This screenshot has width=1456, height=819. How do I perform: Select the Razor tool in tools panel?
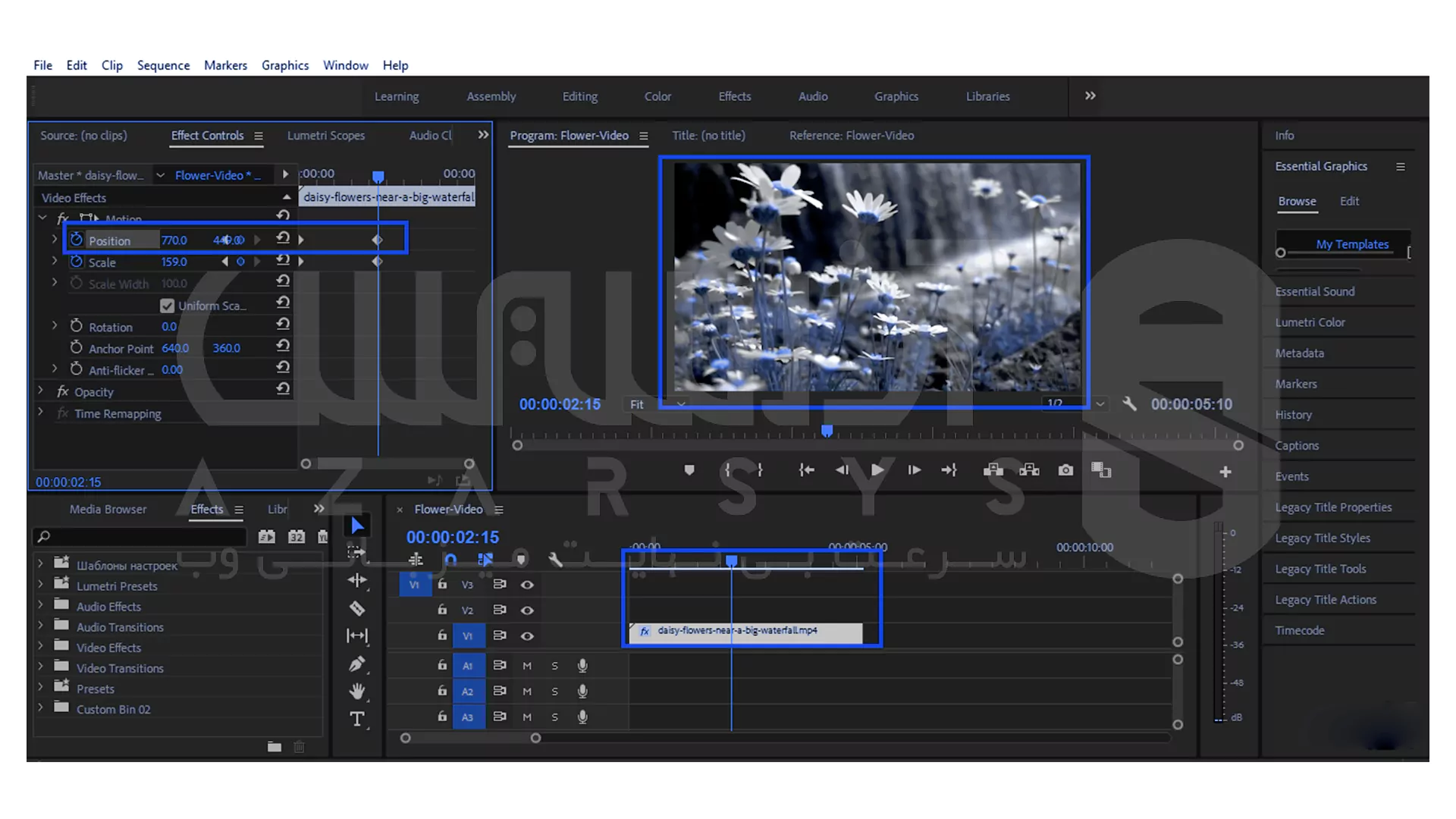[x=357, y=608]
